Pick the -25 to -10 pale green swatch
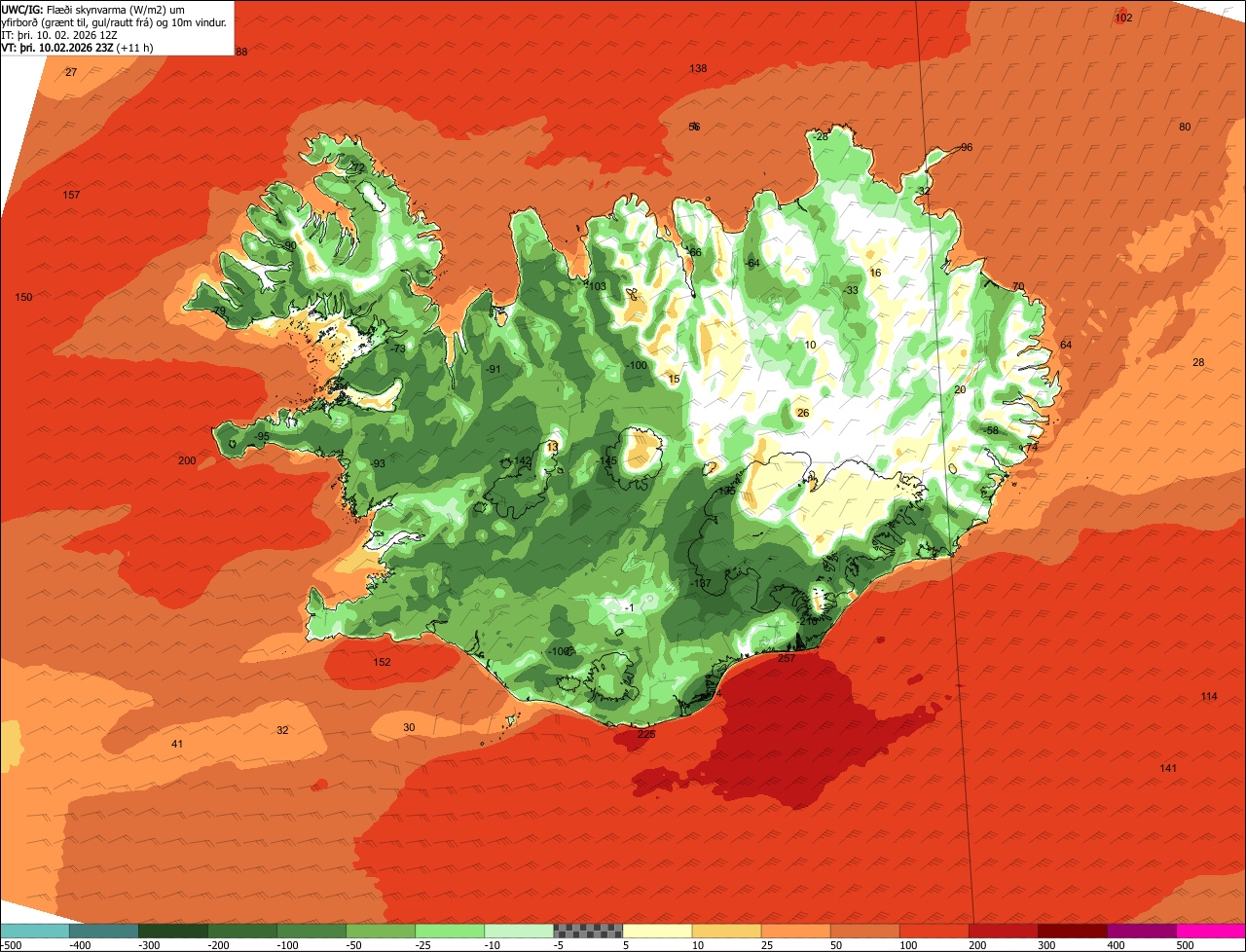Image resolution: width=1246 pixels, height=952 pixels. click(x=450, y=931)
